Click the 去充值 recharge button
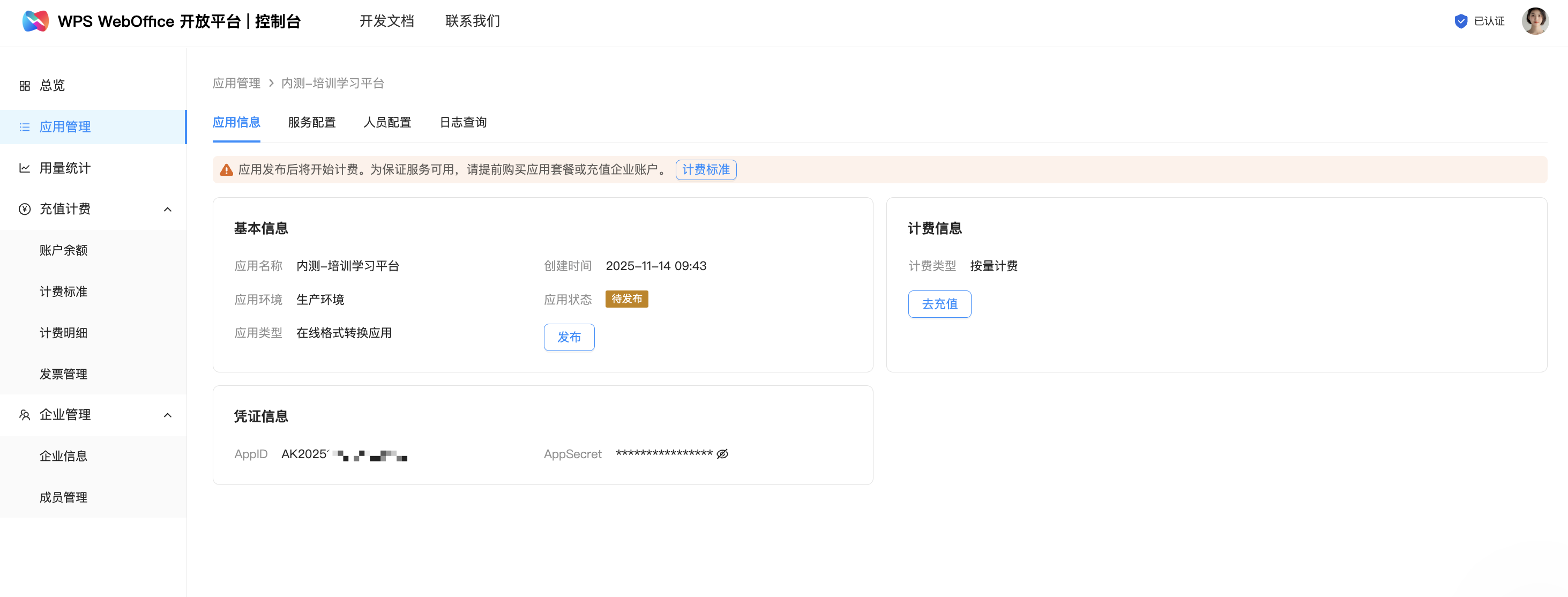This screenshot has height=597, width=1568. click(x=939, y=304)
